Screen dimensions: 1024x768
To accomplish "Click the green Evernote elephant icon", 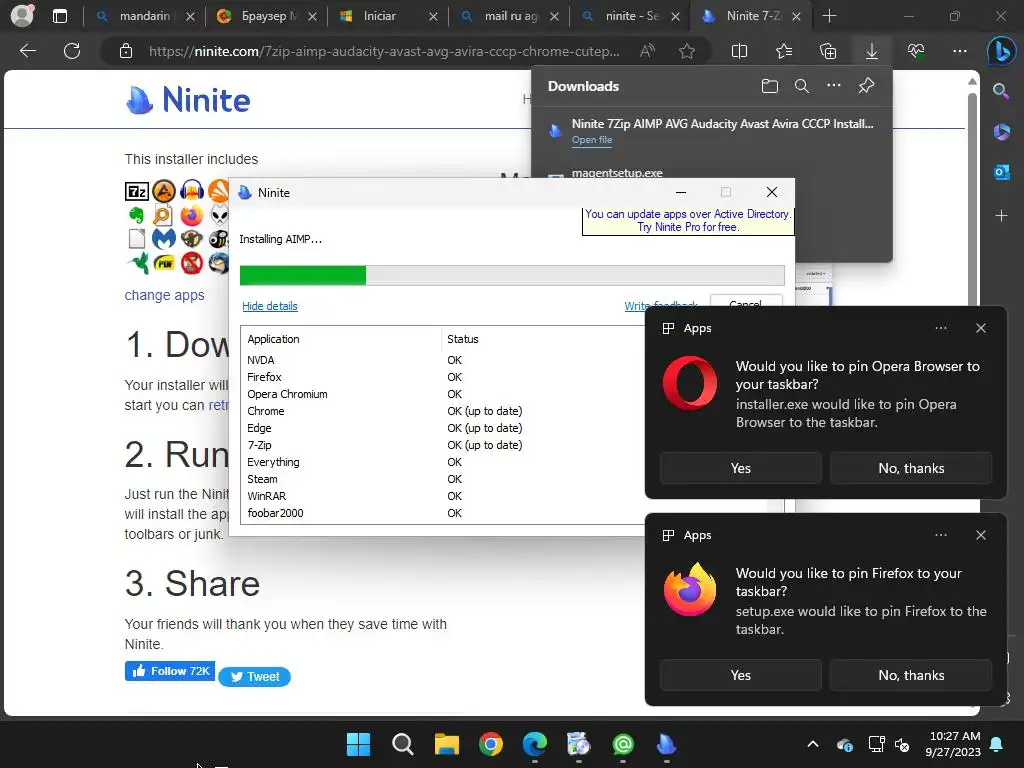I will coord(136,215).
